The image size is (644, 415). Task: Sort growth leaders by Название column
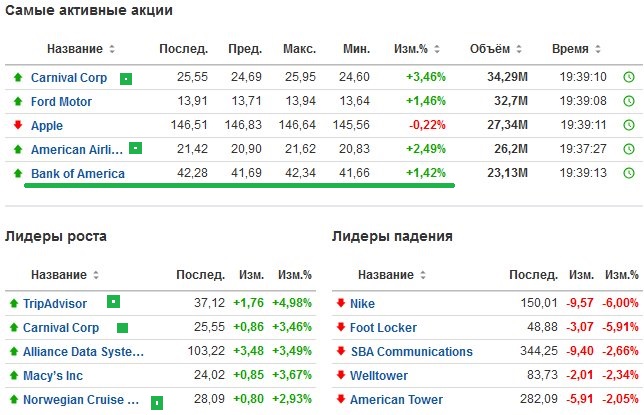(96, 274)
